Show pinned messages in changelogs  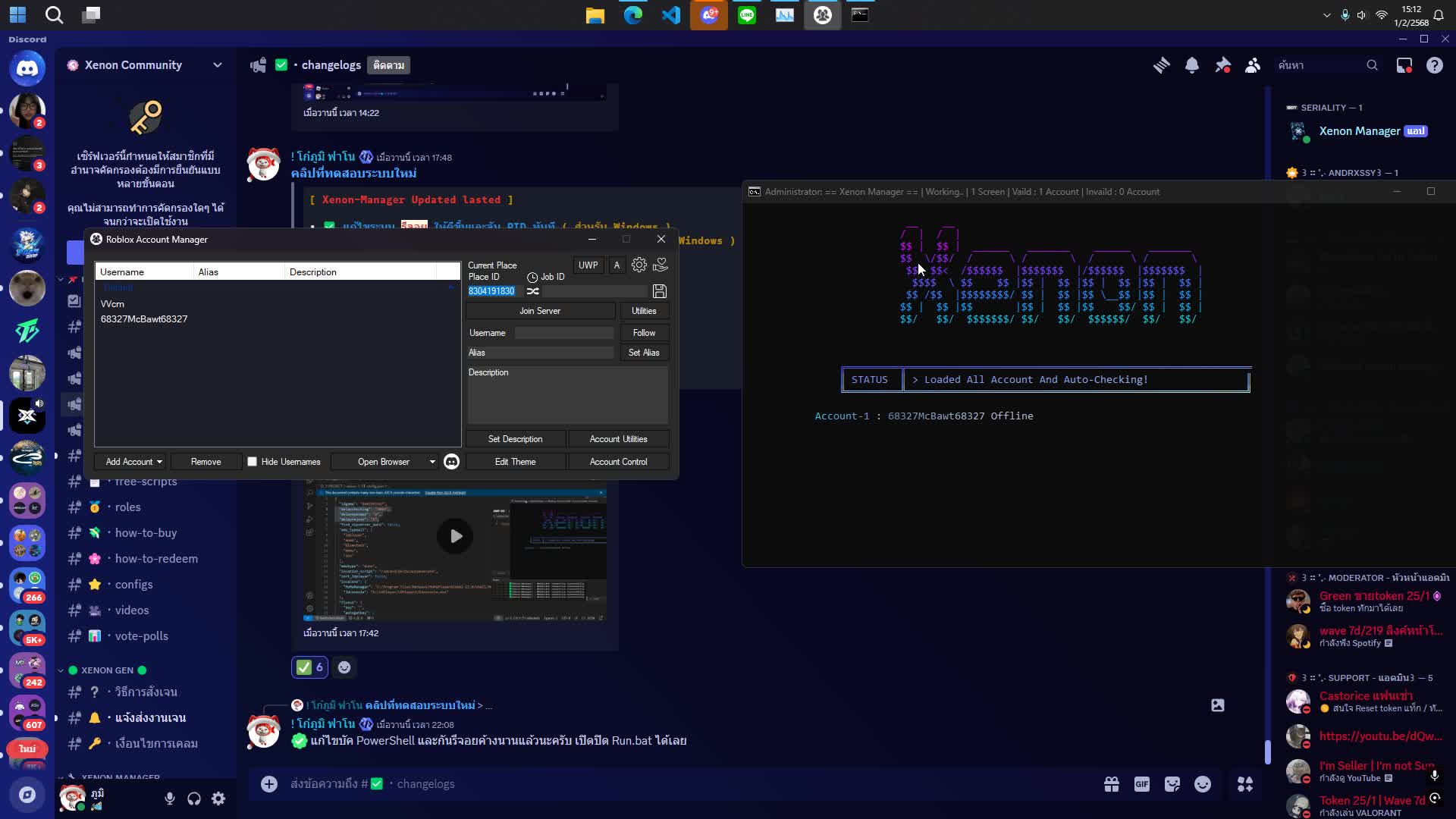[1222, 65]
